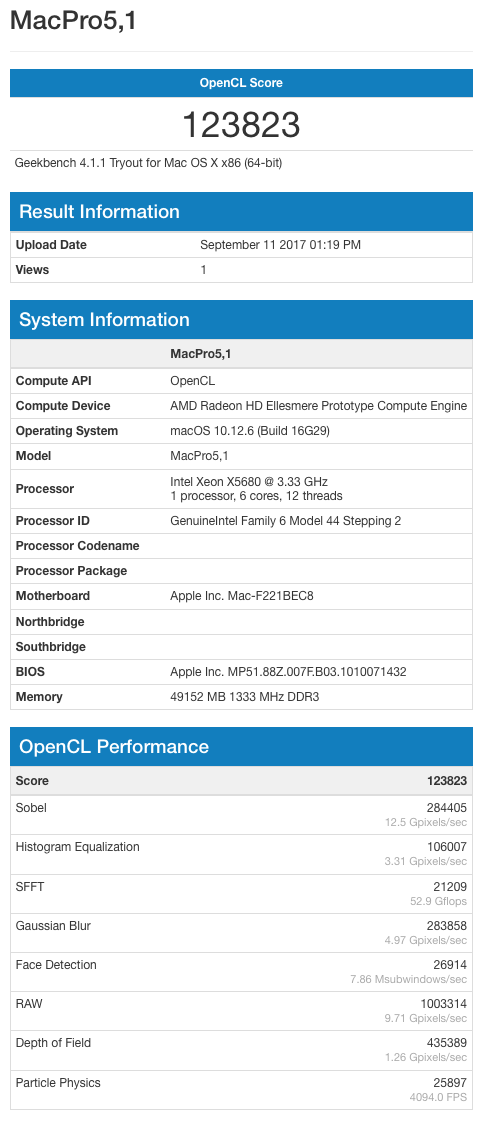
Task: Click the 123823 score number
Action: pyautogui.click(x=242, y=125)
